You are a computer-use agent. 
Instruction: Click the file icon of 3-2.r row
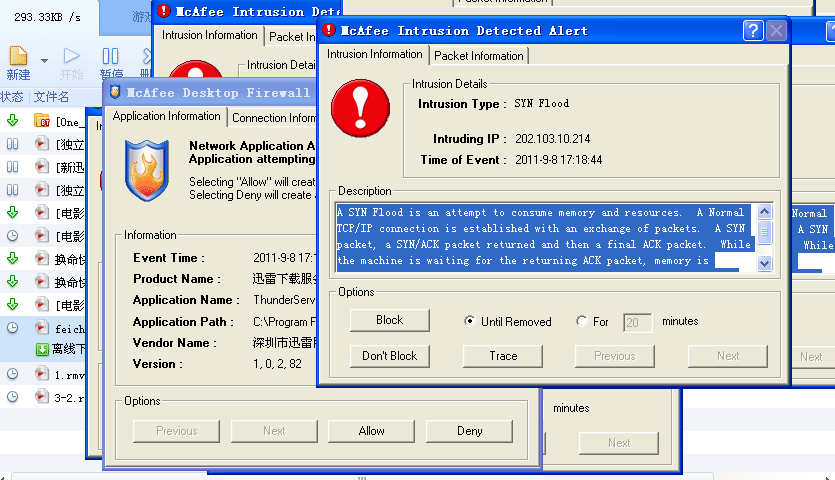42,396
